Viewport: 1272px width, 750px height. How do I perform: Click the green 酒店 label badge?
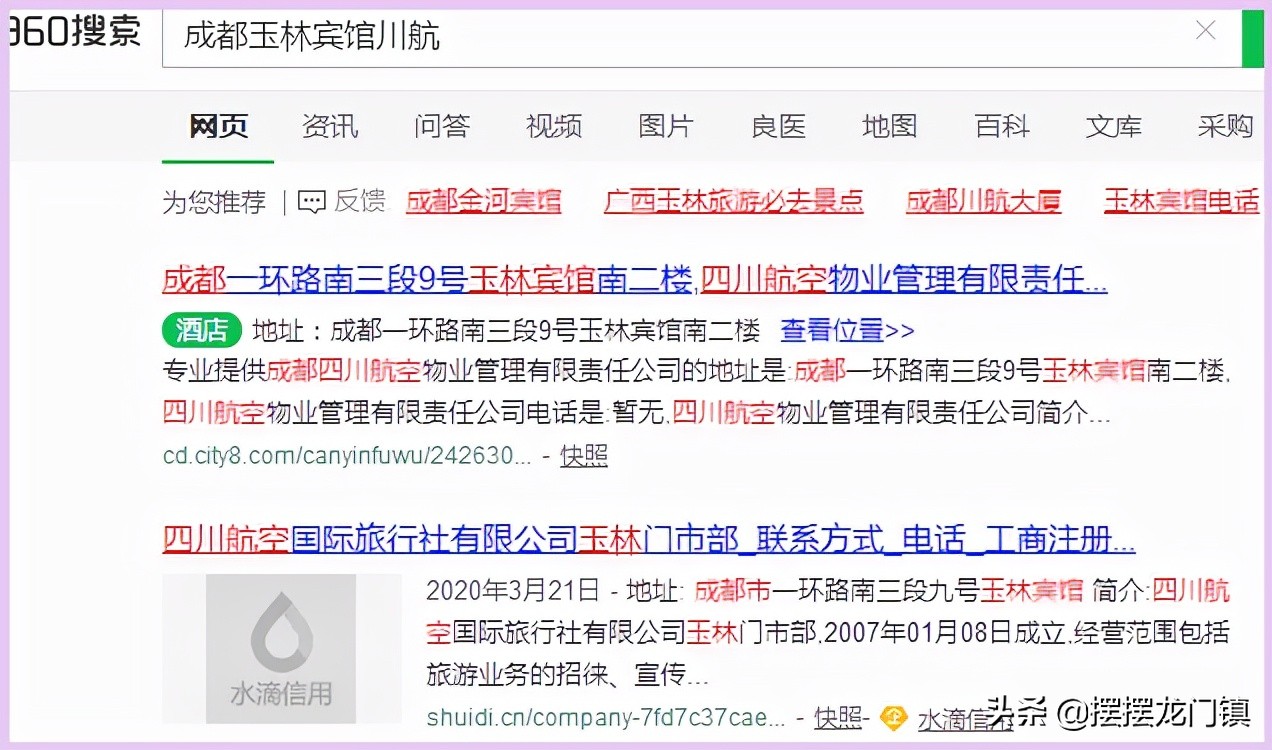point(200,330)
